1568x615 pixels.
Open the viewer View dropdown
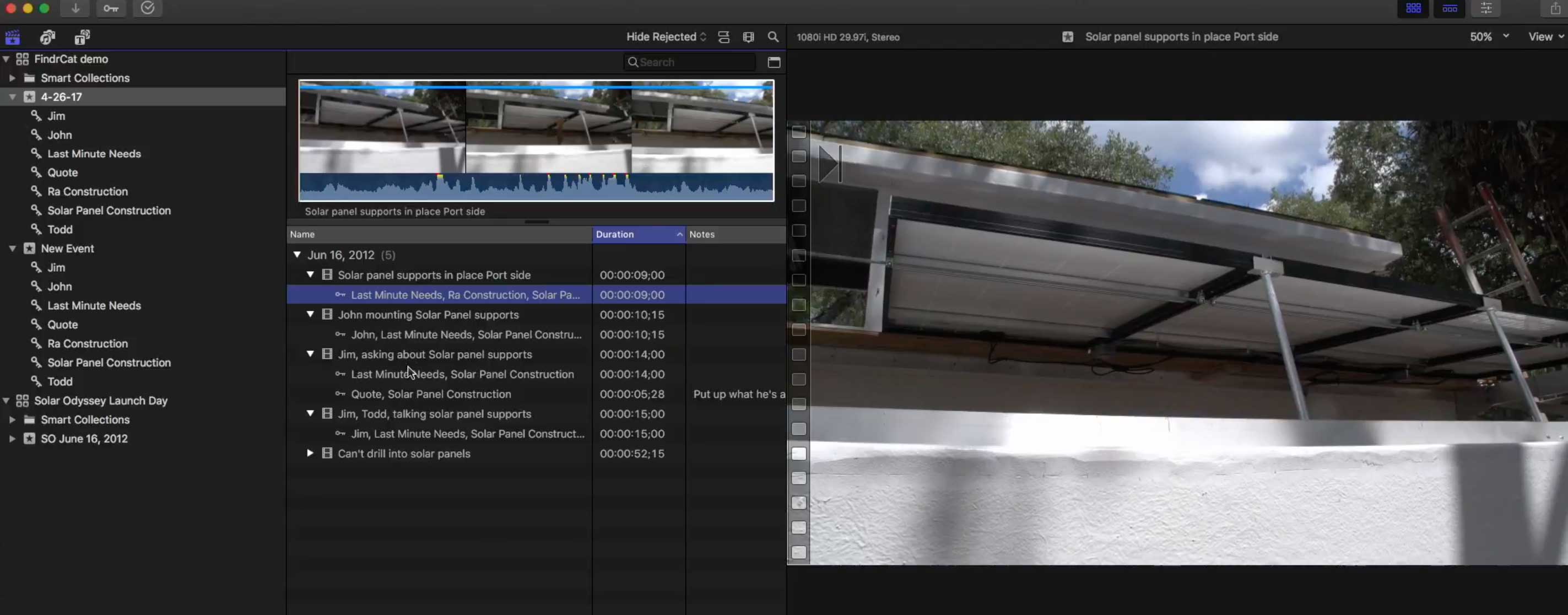pyautogui.click(x=1546, y=37)
